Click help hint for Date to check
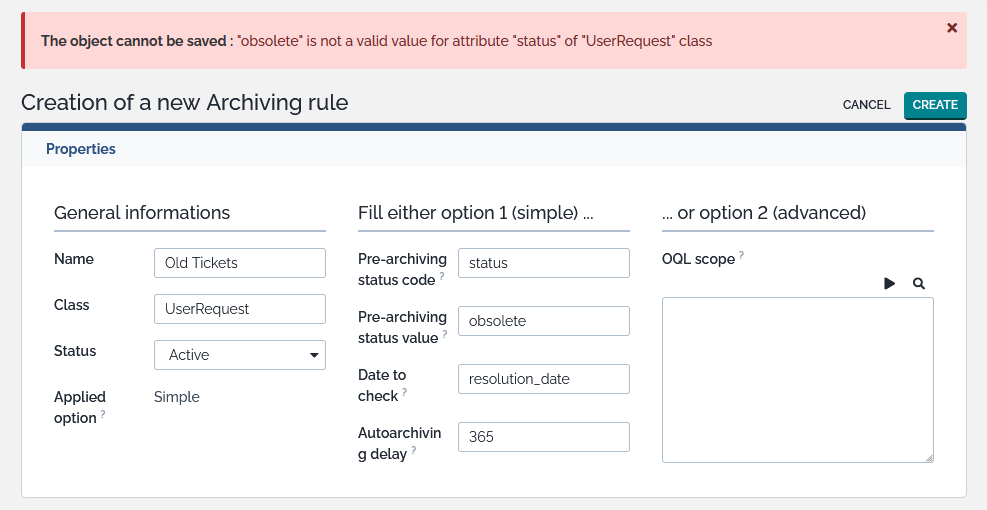This screenshot has height=510, width=987. (x=405, y=393)
